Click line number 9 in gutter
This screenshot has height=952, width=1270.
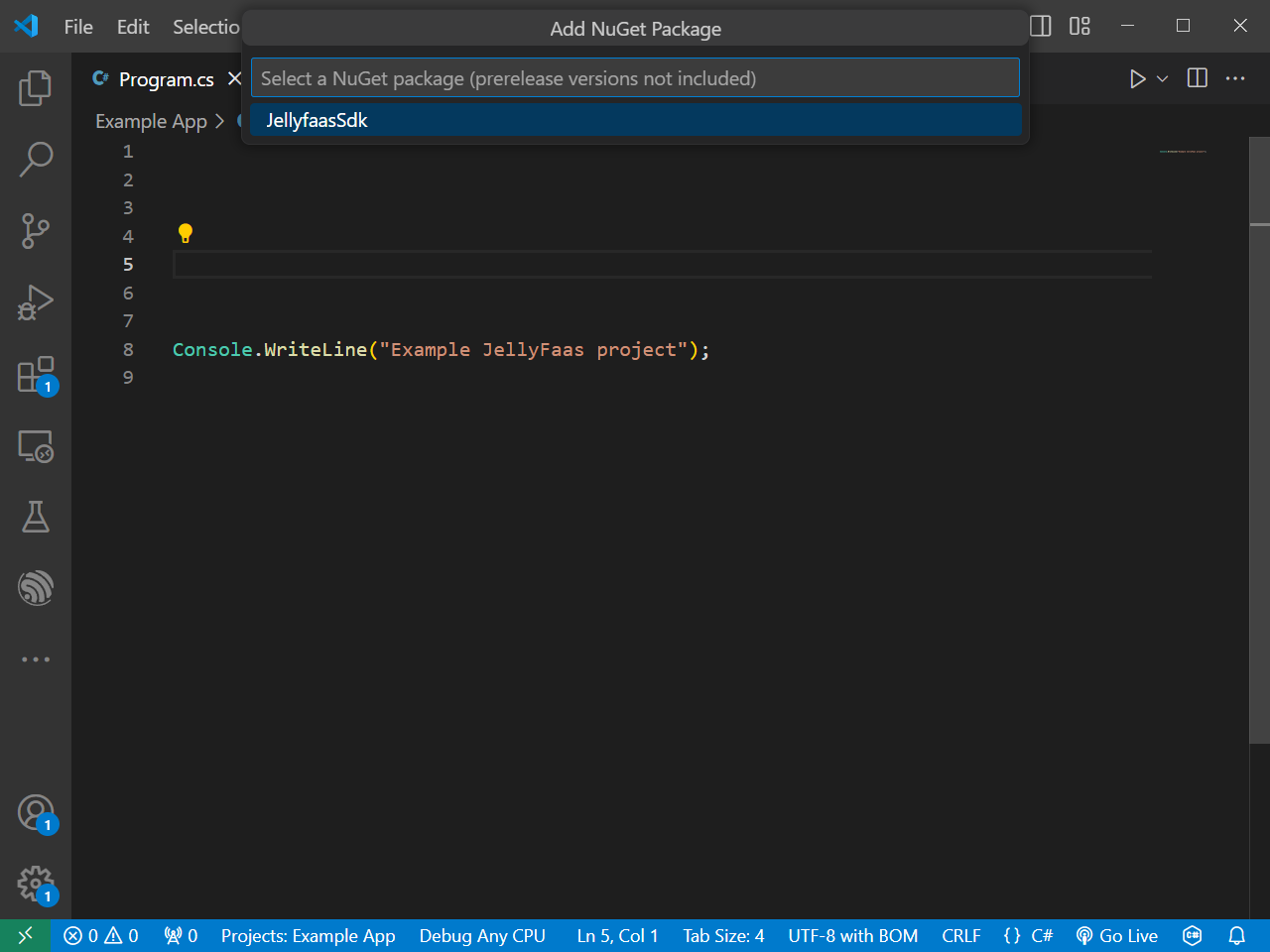[x=128, y=378]
